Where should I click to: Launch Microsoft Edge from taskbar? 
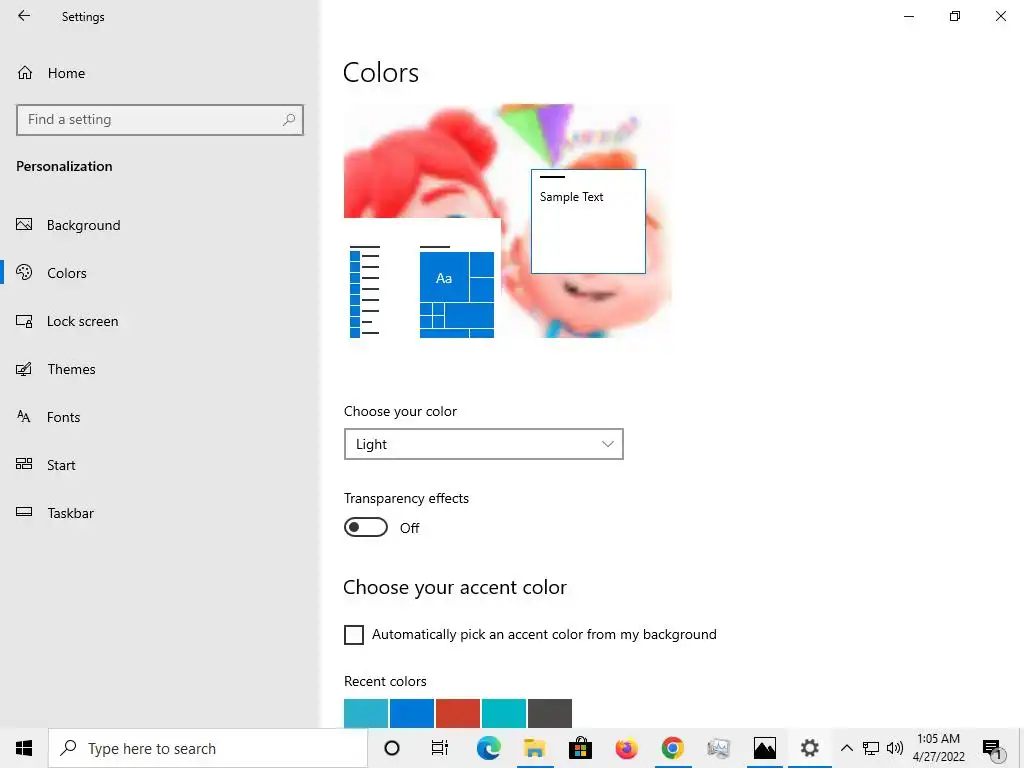coord(488,748)
